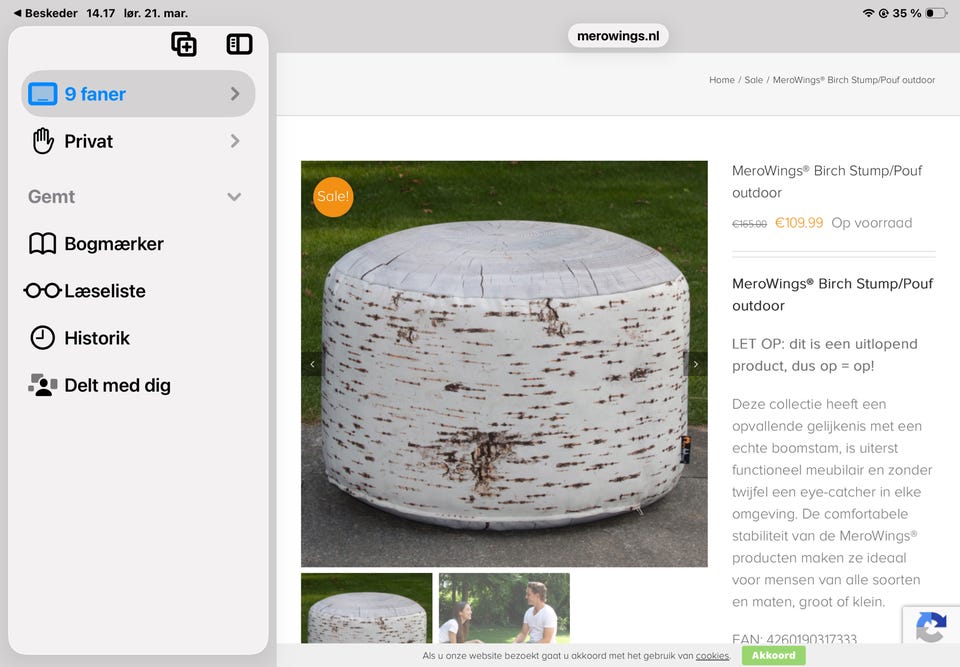Click the tab screen icon beside 9 faner
The width and height of the screenshot is (960, 667).
coord(43,94)
